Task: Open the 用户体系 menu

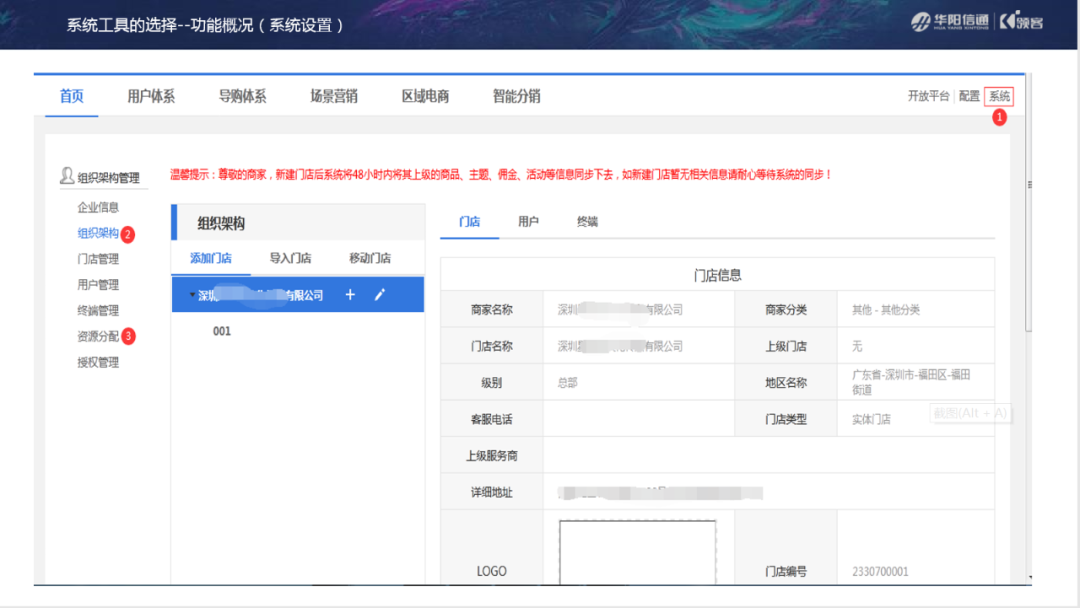Action: tap(151, 96)
